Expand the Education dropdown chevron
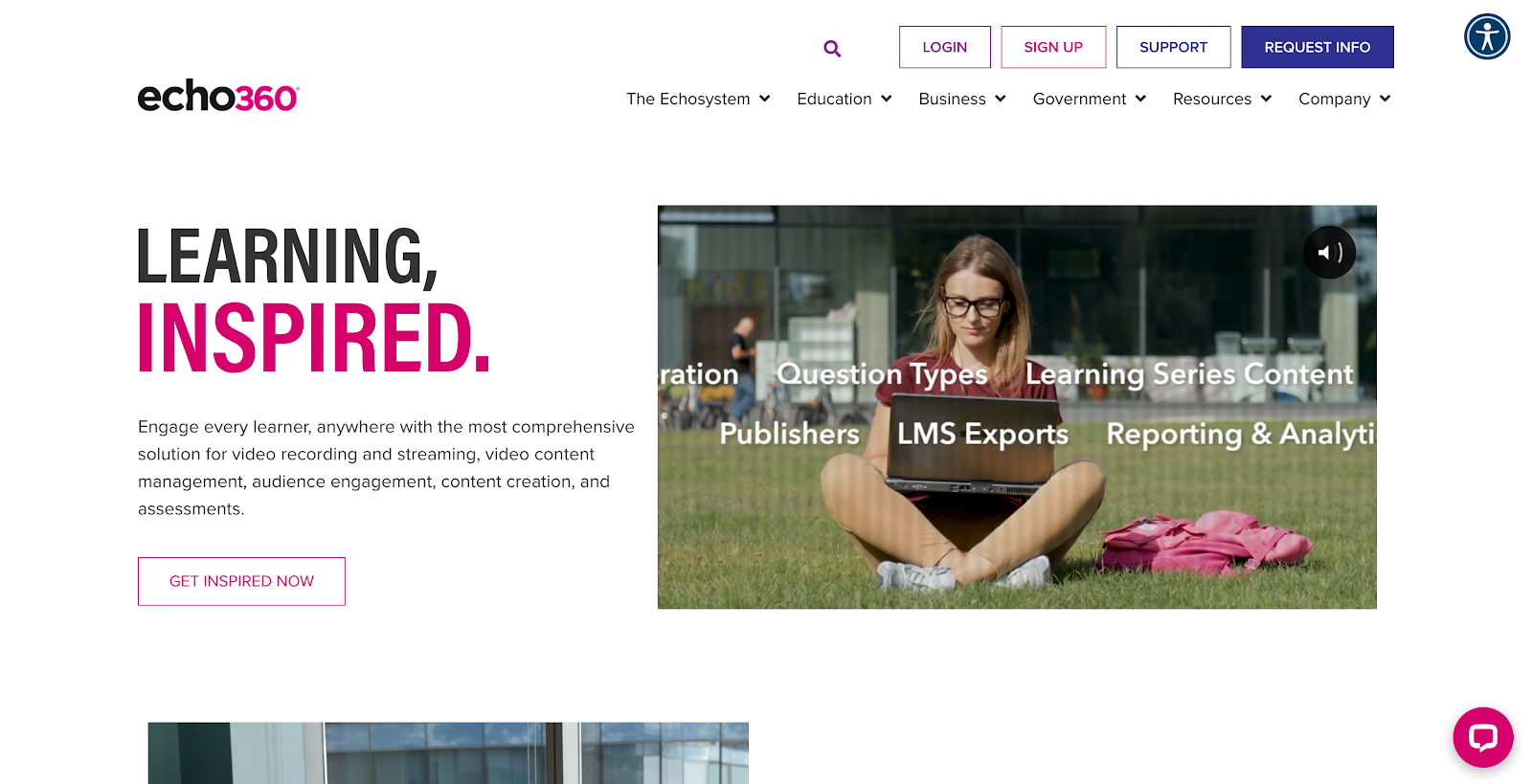This screenshot has width=1532, height=784. pyautogui.click(x=886, y=99)
